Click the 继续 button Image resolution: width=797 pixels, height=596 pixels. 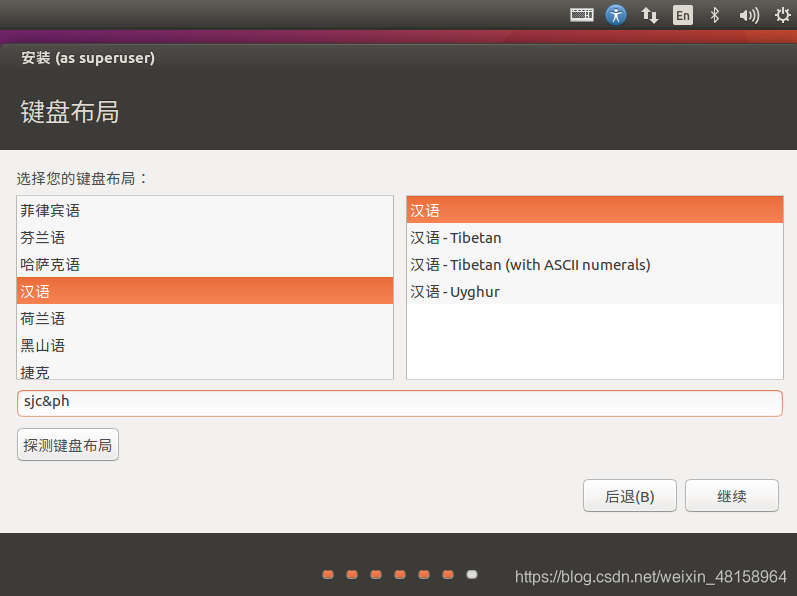click(731, 495)
